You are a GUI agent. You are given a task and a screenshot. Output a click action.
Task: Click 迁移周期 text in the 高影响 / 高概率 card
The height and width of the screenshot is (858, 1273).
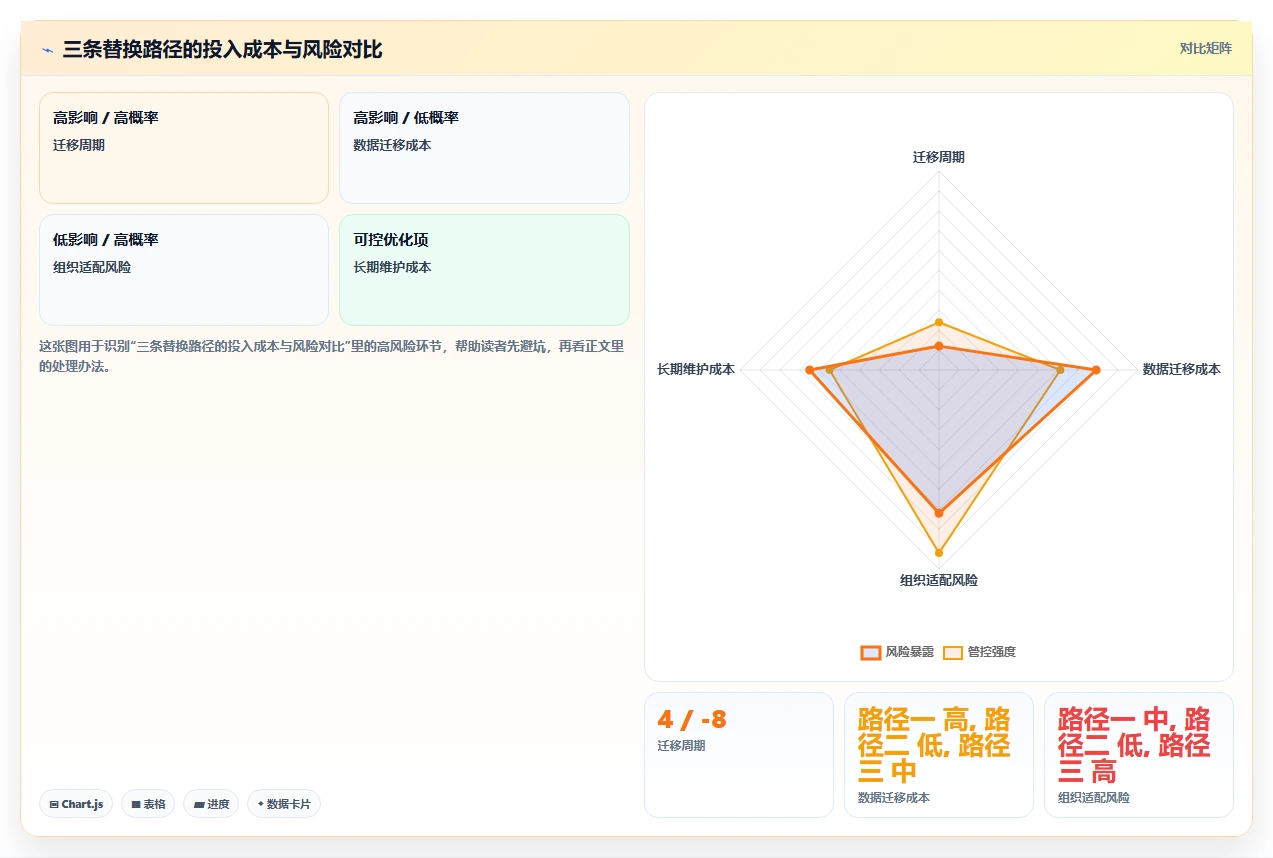79,145
